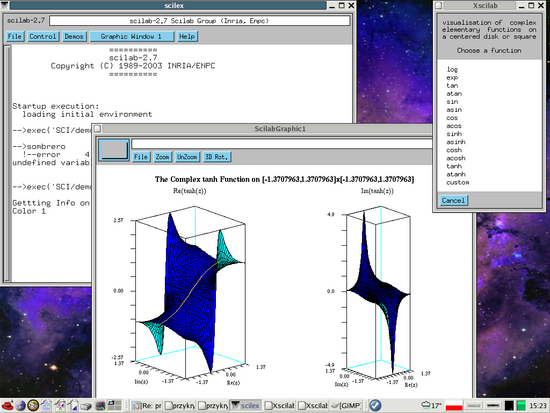Choose the atan function
Viewport: 550px width, 413px height.
click(454, 94)
